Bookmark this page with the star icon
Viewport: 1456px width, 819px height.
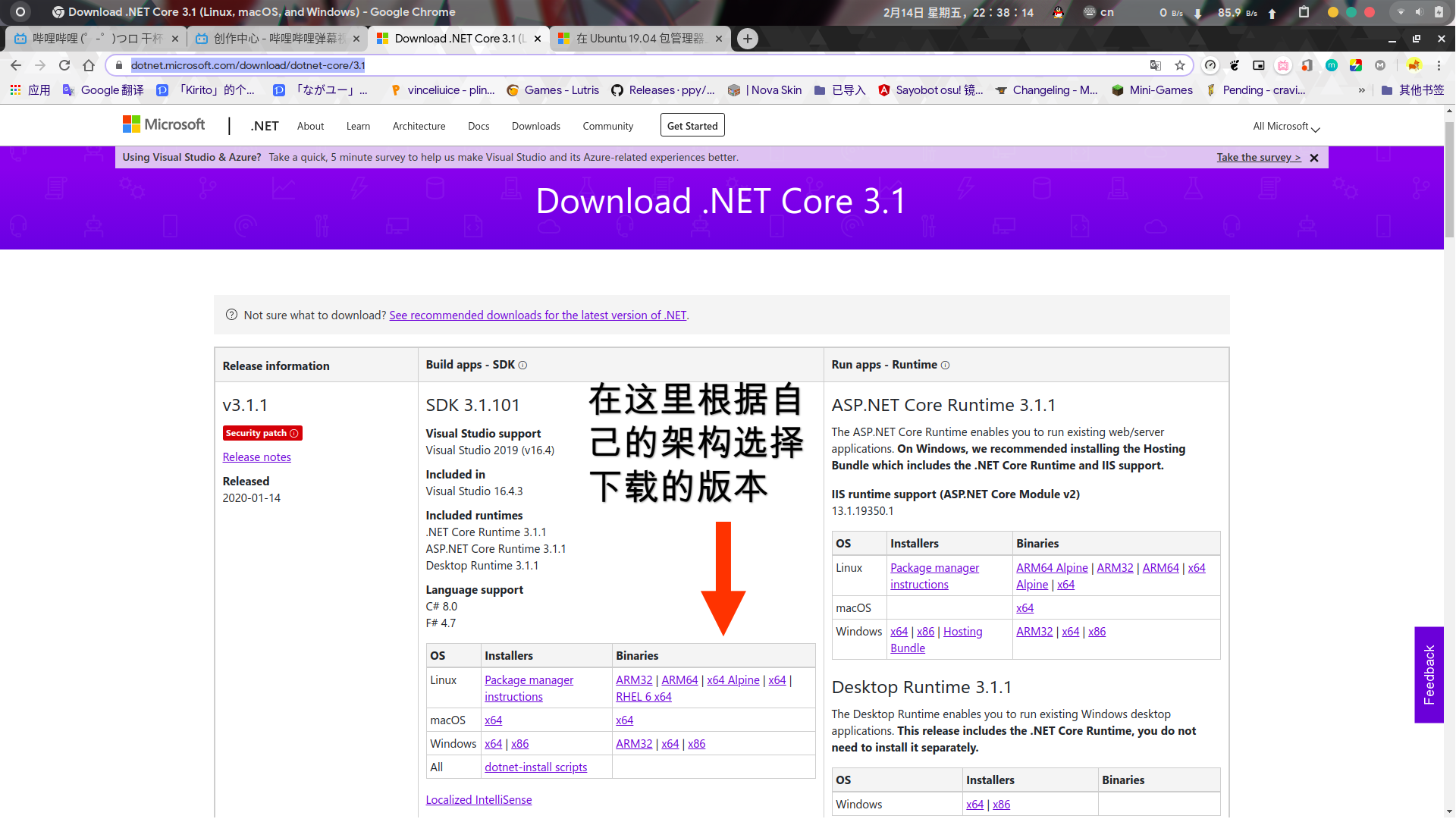1180,65
